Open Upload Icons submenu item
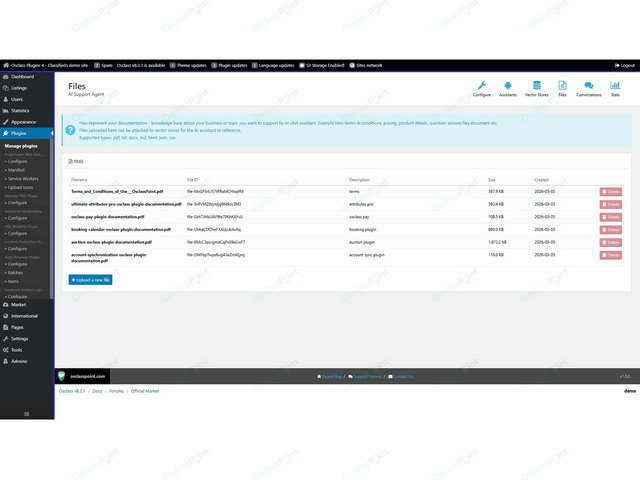This screenshot has height=480, width=640. pyautogui.click(x=19, y=187)
